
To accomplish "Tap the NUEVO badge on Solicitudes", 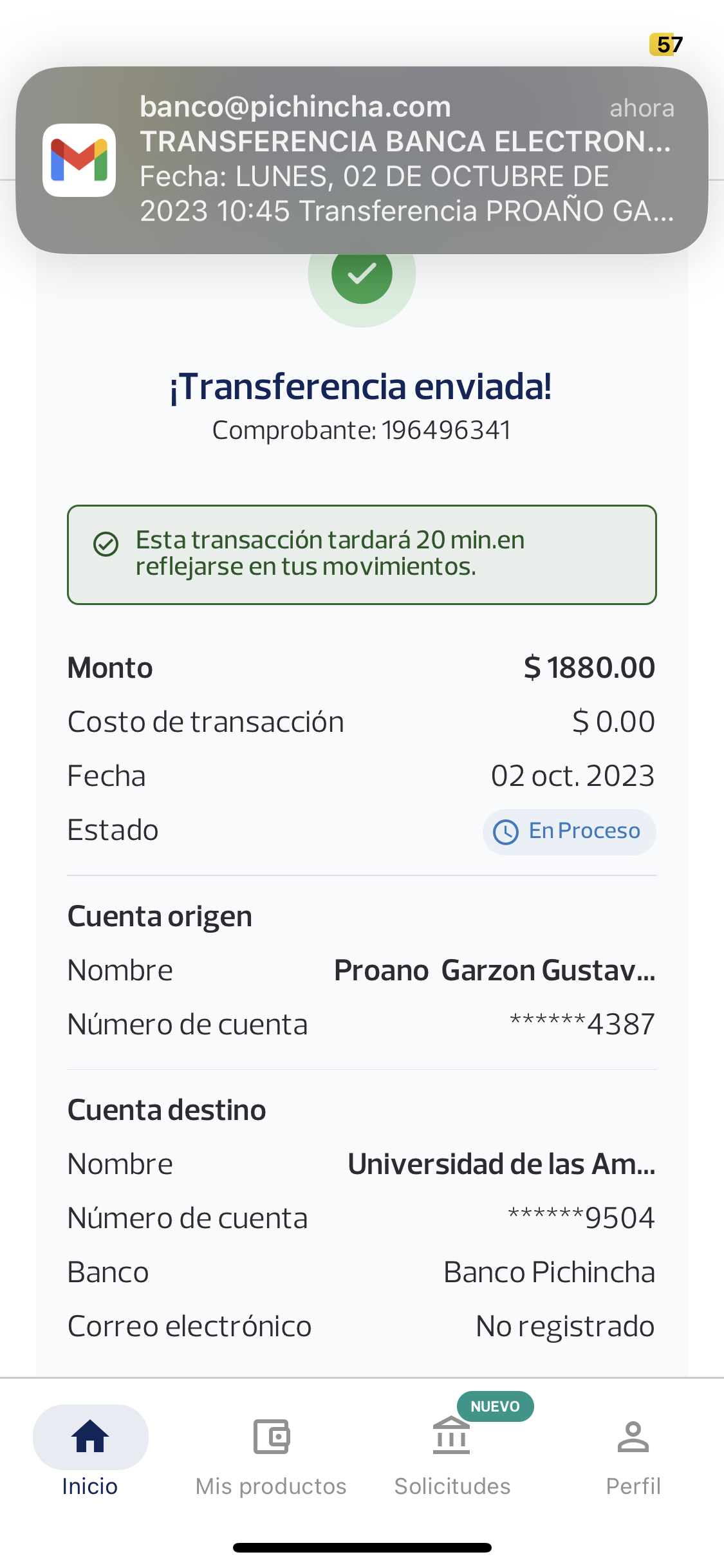I will click(x=495, y=1406).
